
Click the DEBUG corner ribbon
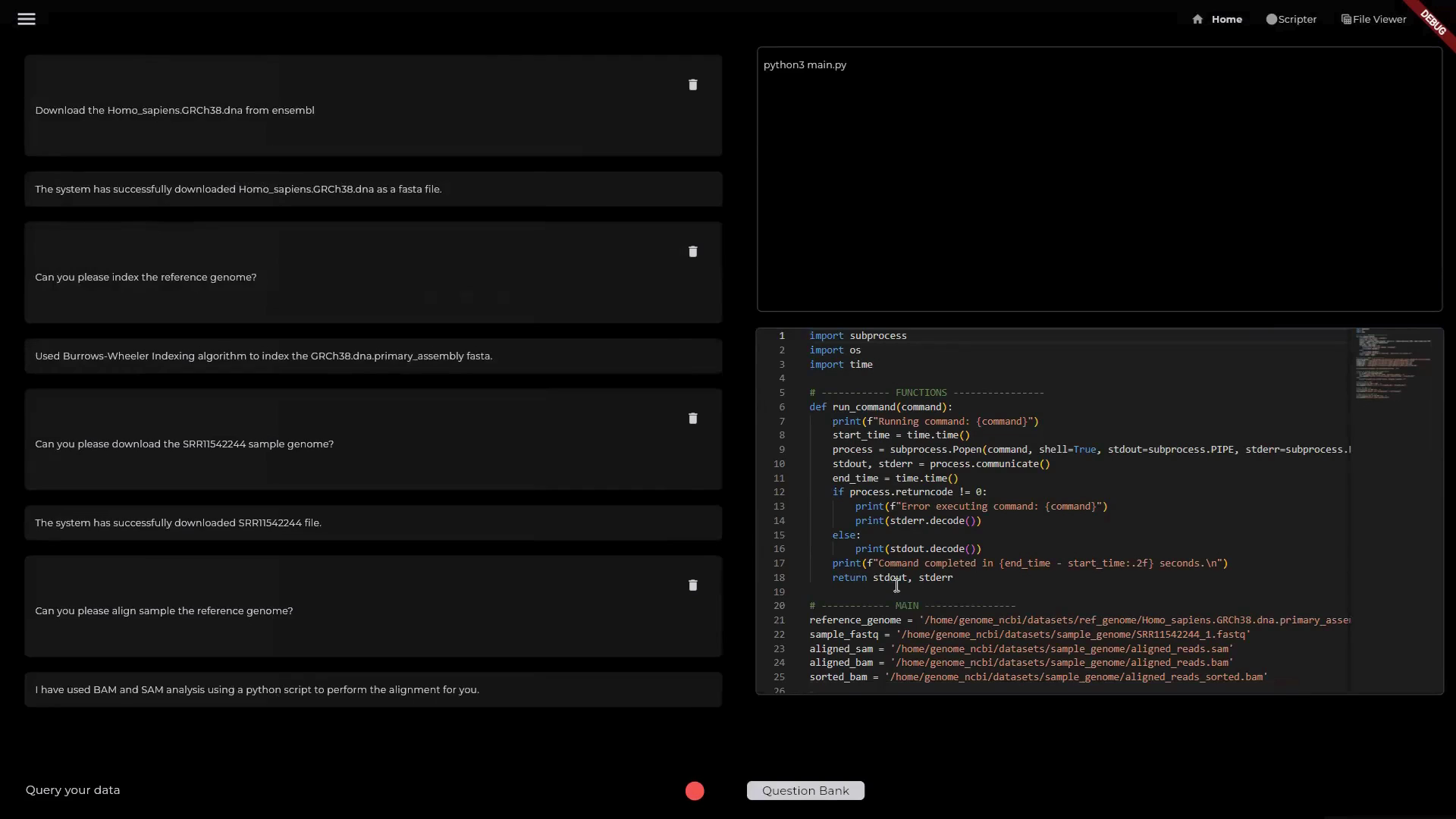tap(1433, 21)
